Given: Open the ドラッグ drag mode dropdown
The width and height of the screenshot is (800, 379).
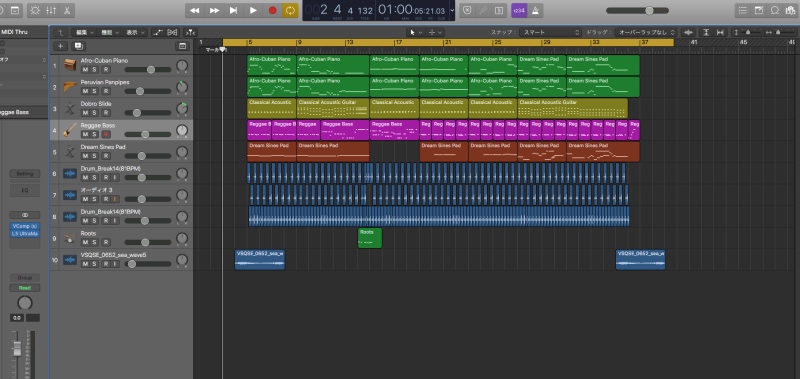Looking at the screenshot, I should click(646, 32).
